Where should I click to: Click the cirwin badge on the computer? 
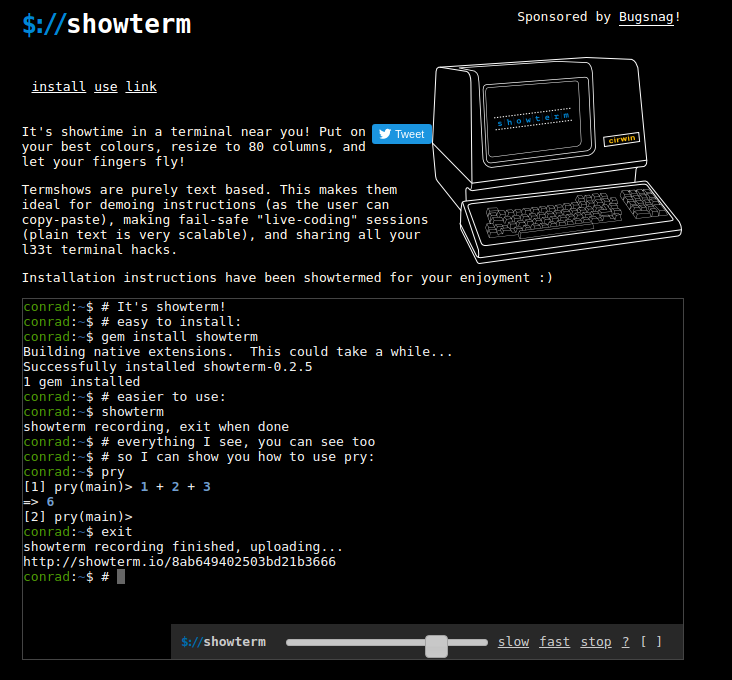pos(621,139)
